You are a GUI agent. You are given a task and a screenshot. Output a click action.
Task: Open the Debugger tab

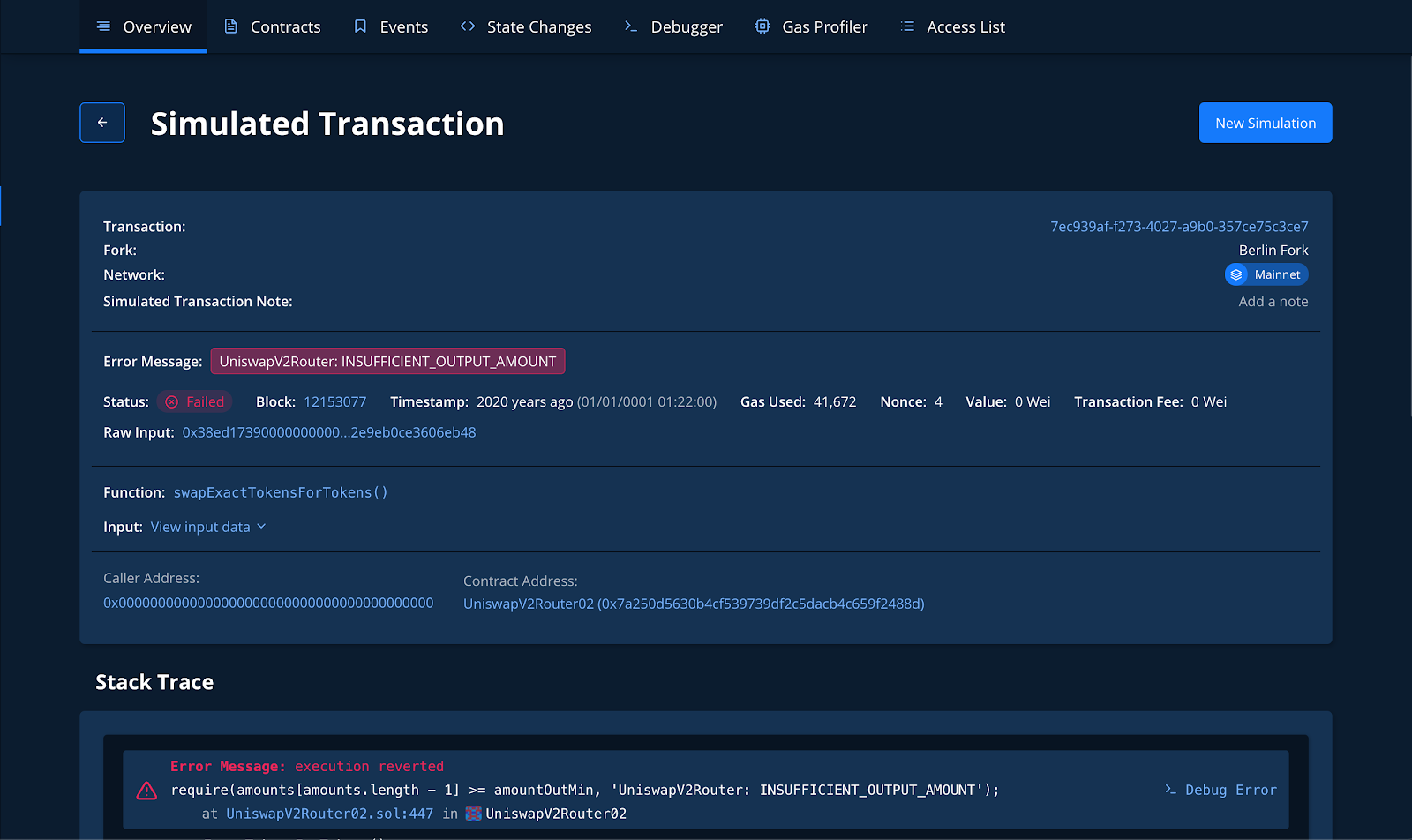(x=672, y=26)
